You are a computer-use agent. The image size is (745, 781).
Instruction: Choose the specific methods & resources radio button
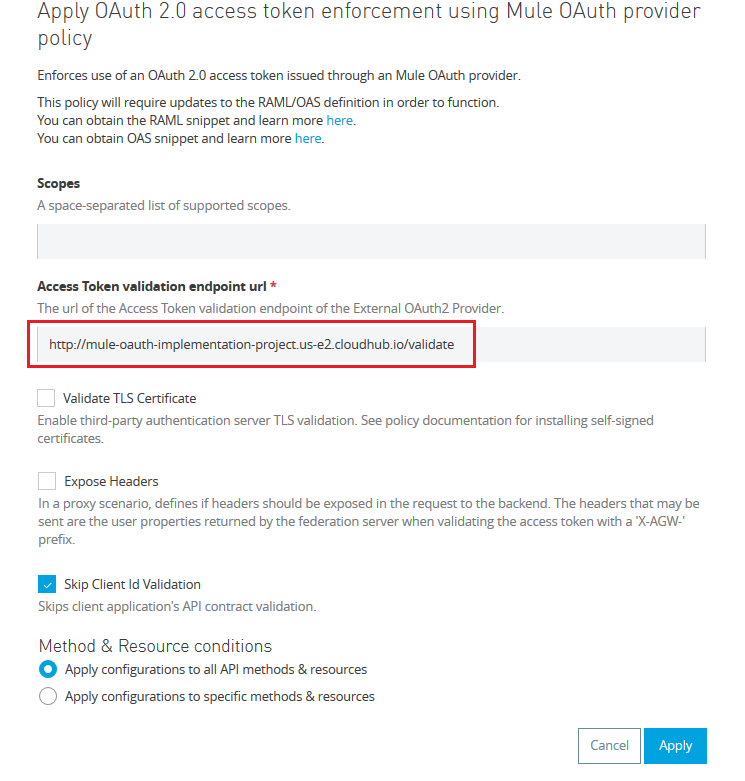pos(47,696)
